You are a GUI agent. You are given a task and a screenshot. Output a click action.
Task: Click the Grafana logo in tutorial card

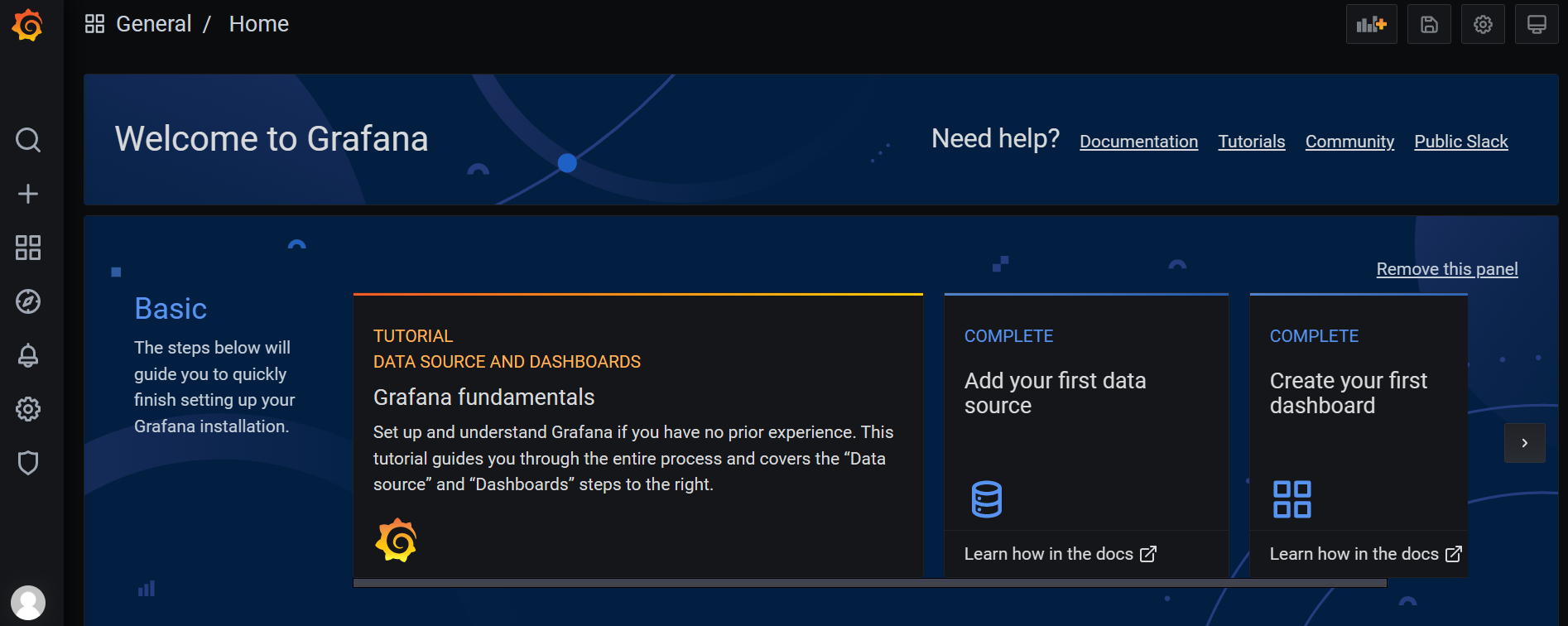[x=396, y=540]
